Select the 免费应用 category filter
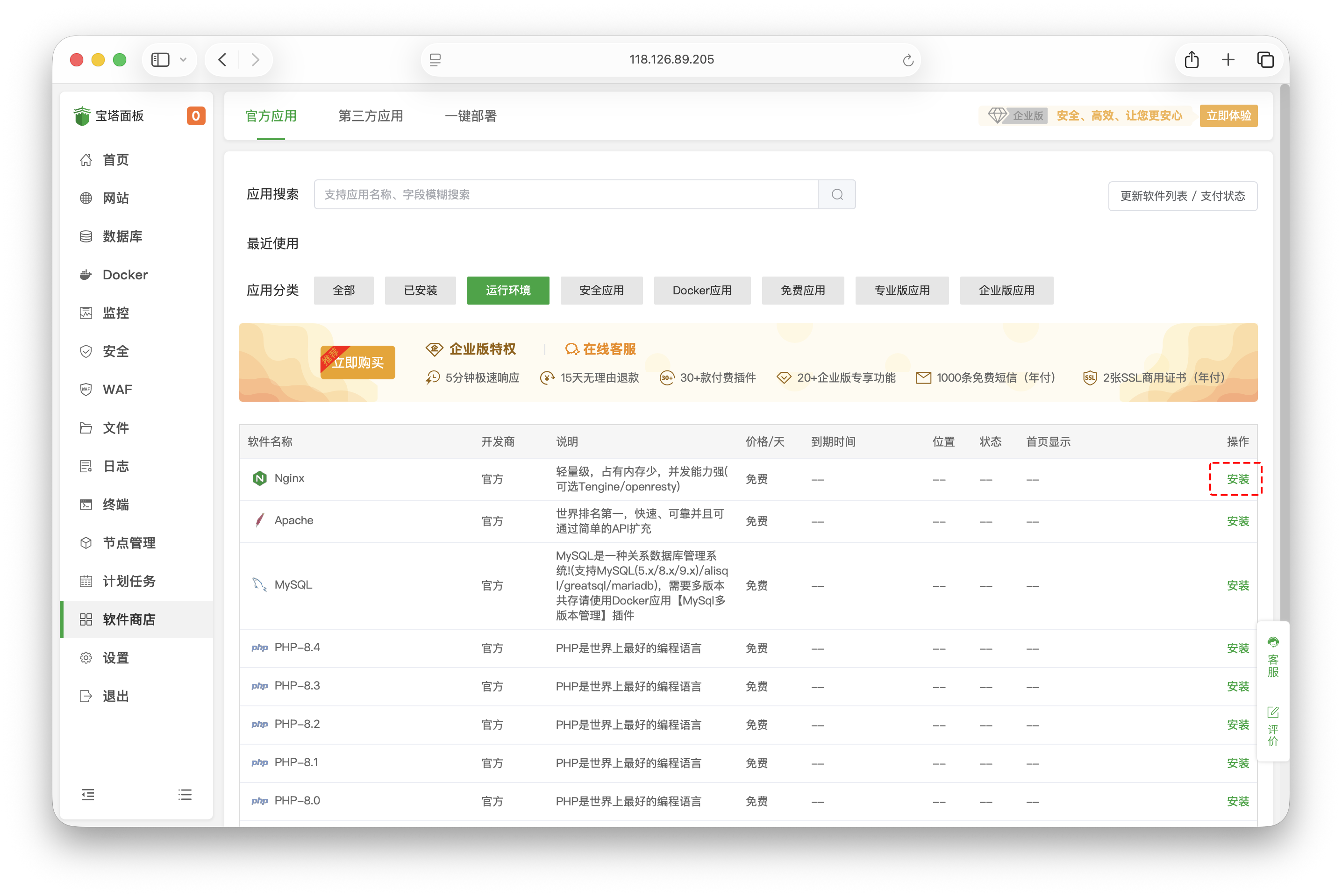Screen dimensions: 1342x896 pos(802,290)
